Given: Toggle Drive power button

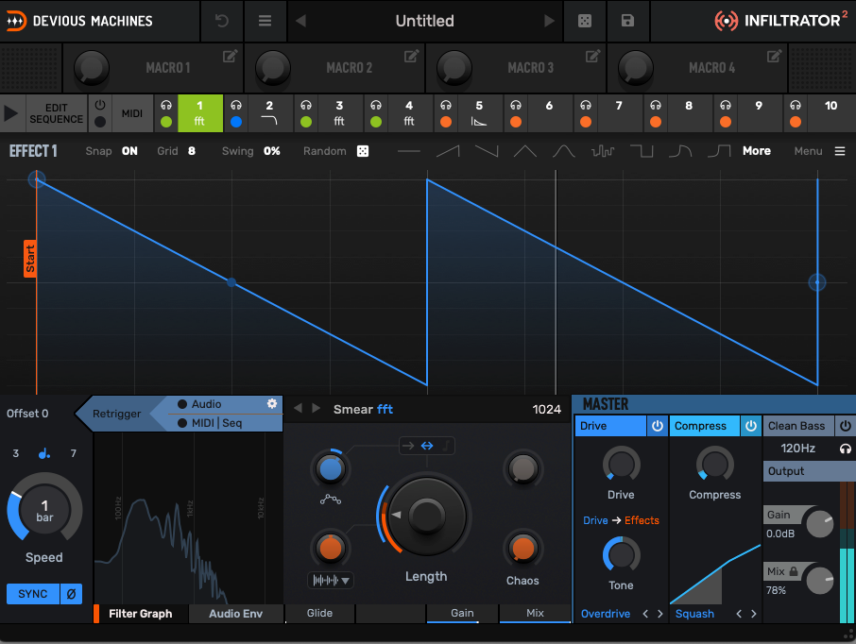Looking at the screenshot, I should [x=657, y=426].
